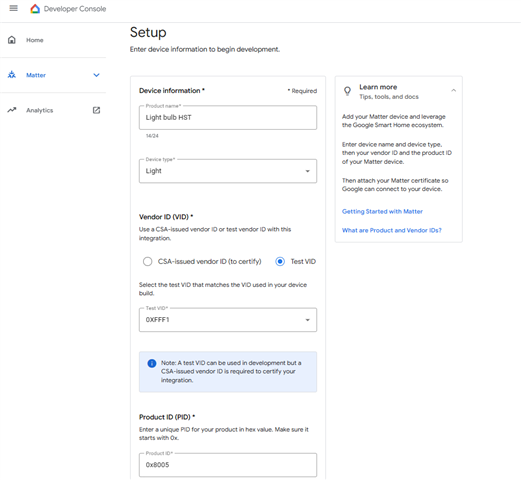
Task: Open the Device type dropdown
Action: pyautogui.click(x=228, y=171)
